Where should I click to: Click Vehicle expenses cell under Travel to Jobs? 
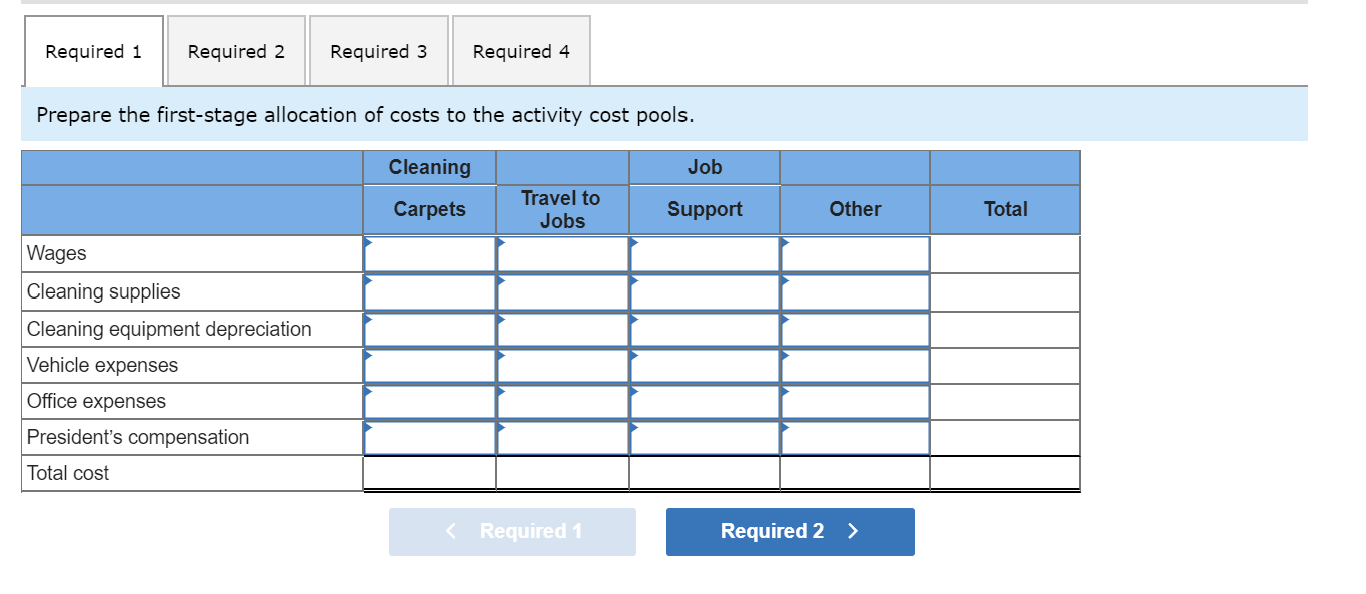tap(563, 365)
